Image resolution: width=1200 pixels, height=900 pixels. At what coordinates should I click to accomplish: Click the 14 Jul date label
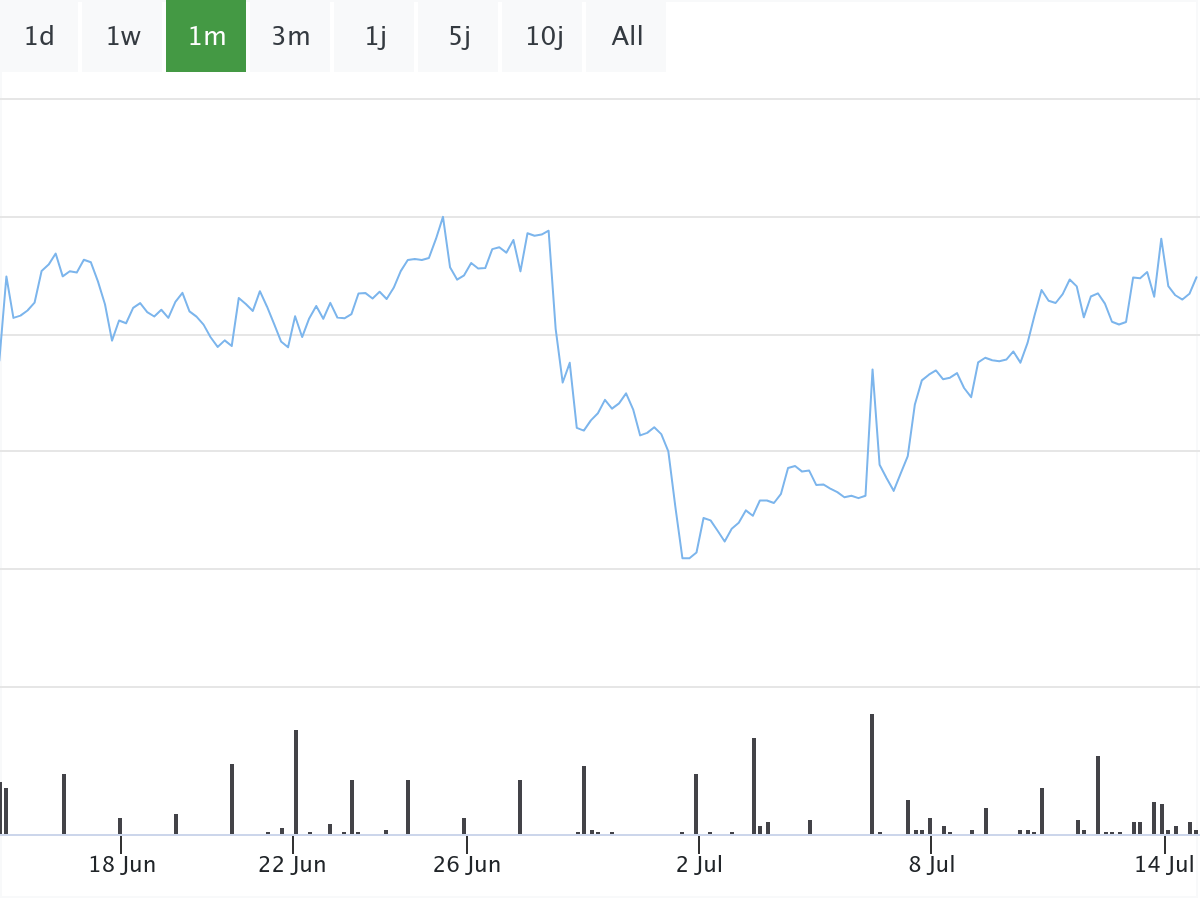(x=1165, y=865)
